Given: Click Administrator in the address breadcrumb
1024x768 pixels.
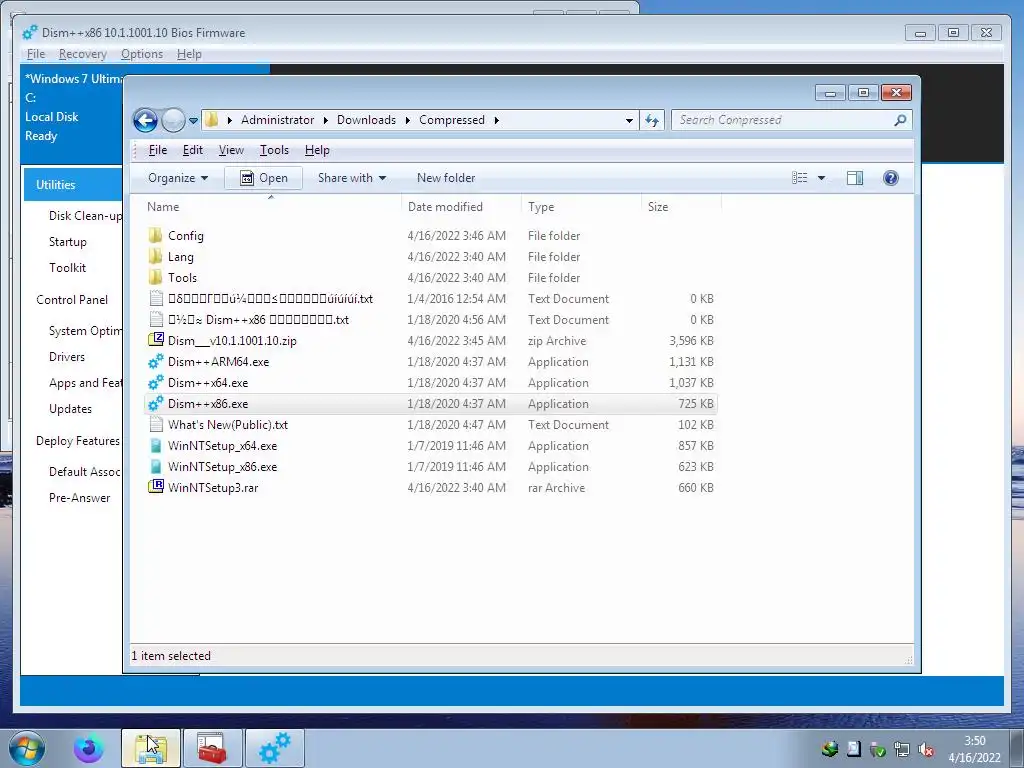Looking at the screenshot, I should (x=277, y=120).
